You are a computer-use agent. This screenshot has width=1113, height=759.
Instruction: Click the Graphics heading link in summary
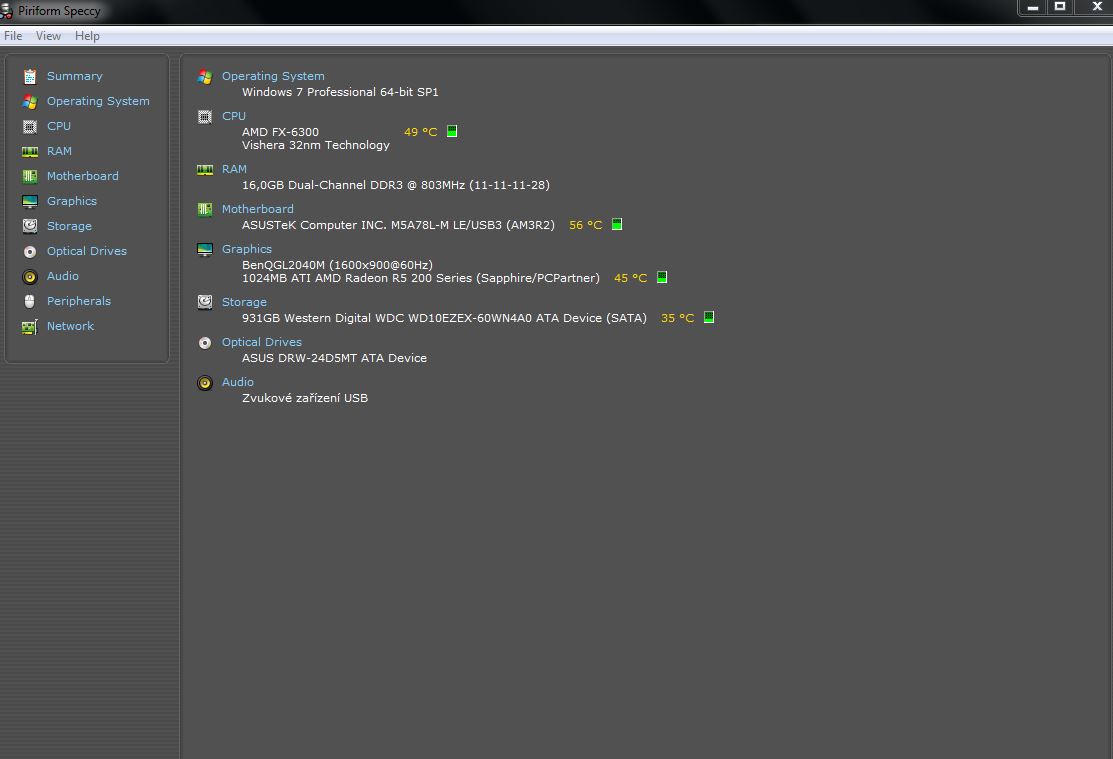(x=246, y=249)
